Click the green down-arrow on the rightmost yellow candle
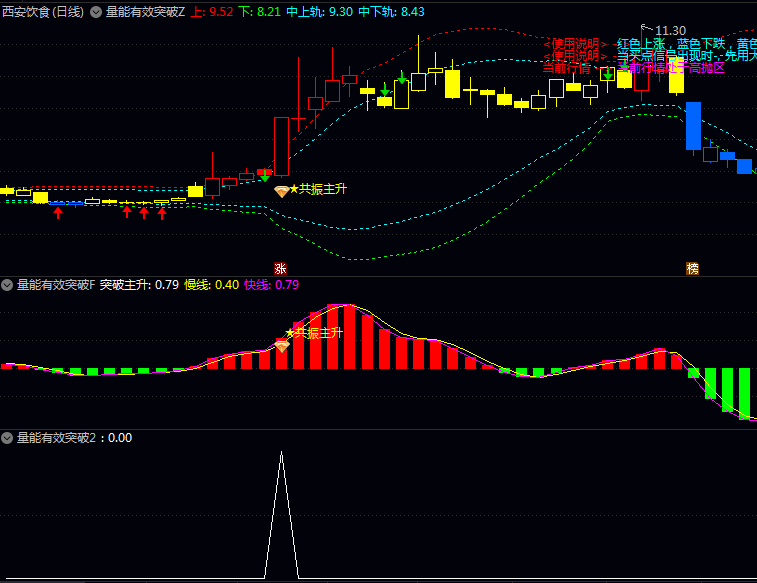Viewport: 757px width, 583px height. point(607,76)
